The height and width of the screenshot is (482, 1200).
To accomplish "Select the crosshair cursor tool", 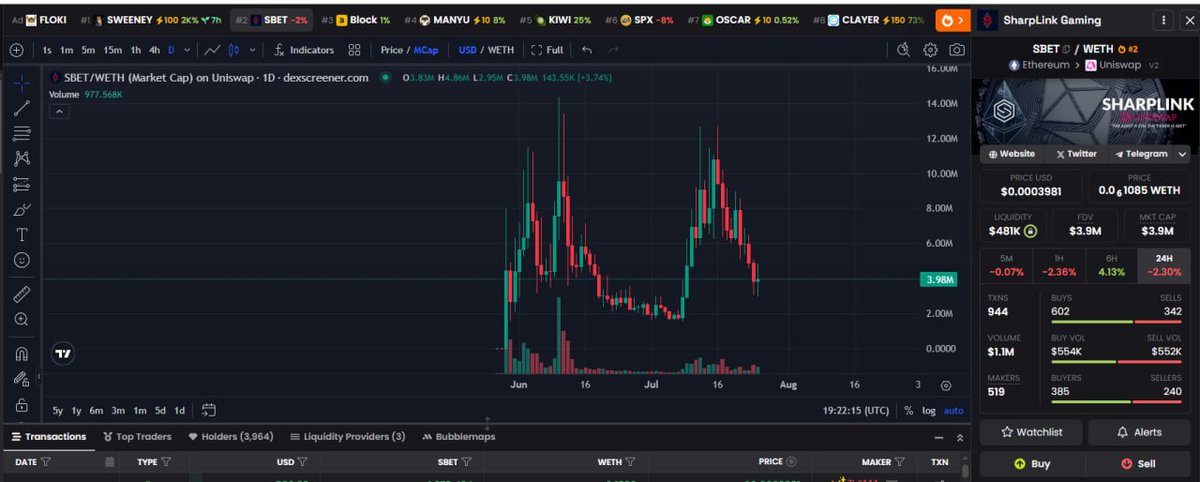I will (x=21, y=84).
